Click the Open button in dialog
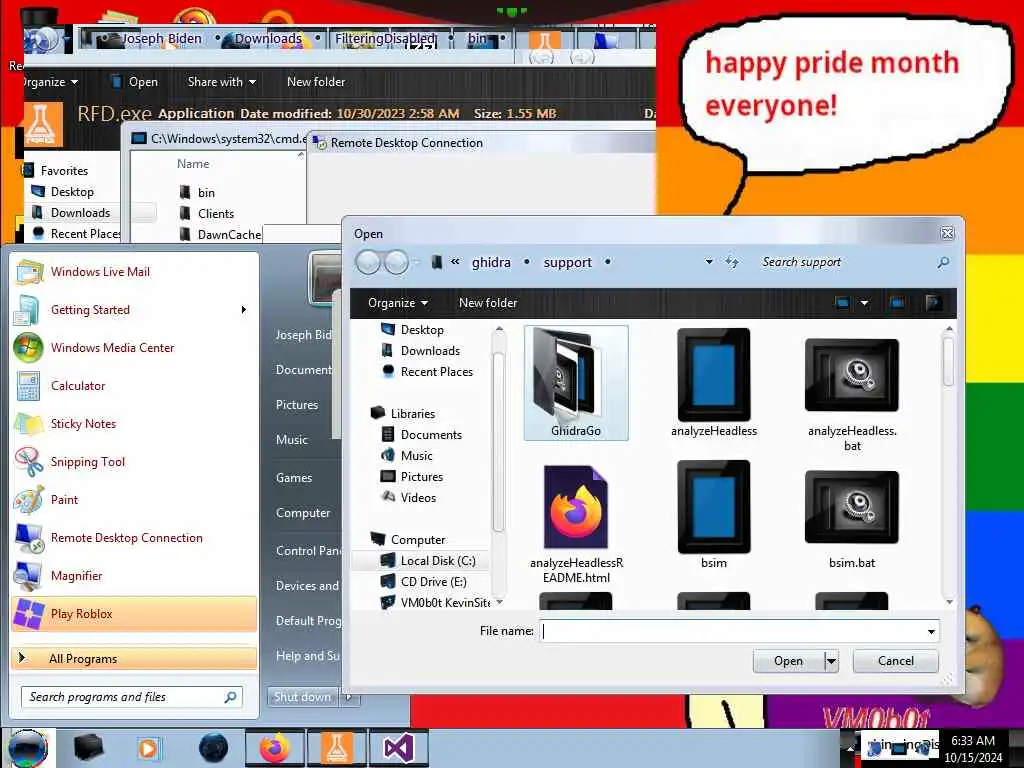This screenshot has height=768, width=1024. pos(788,661)
